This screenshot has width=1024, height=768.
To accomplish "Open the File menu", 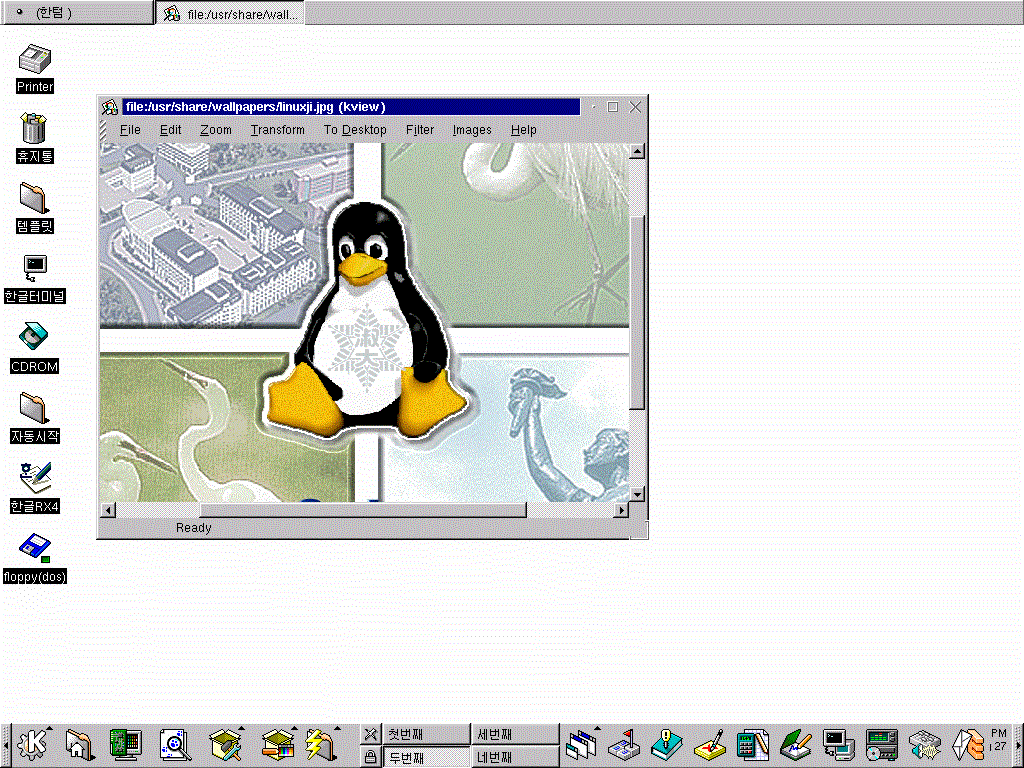I will (130, 130).
